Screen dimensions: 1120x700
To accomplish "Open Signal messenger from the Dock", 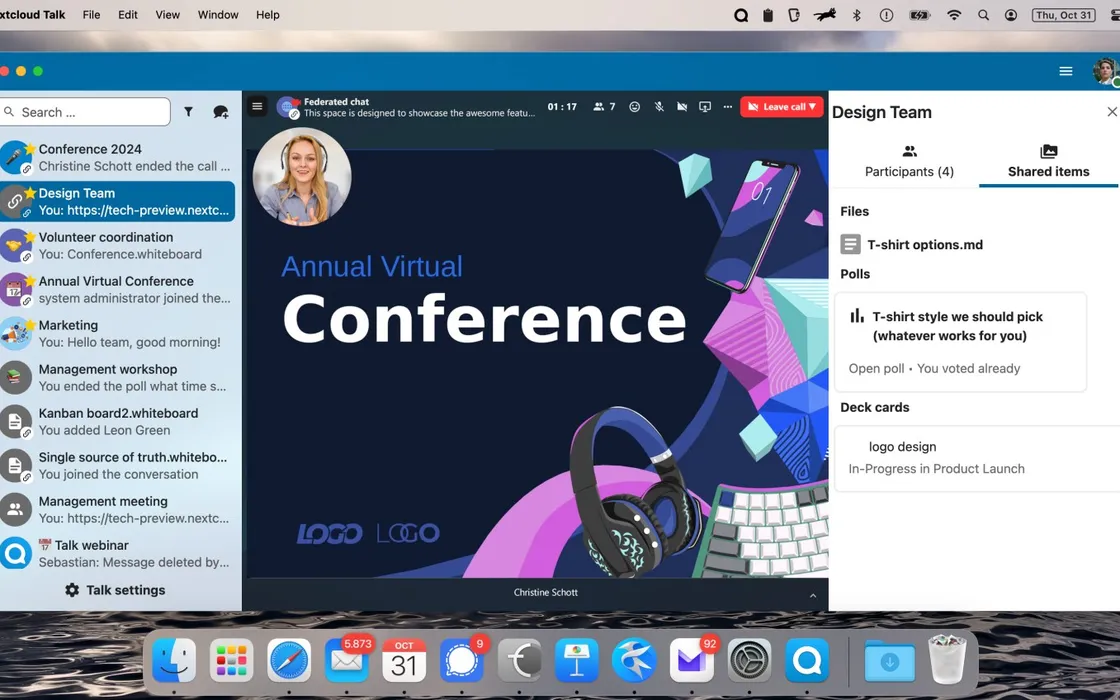I will pyautogui.click(x=461, y=660).
